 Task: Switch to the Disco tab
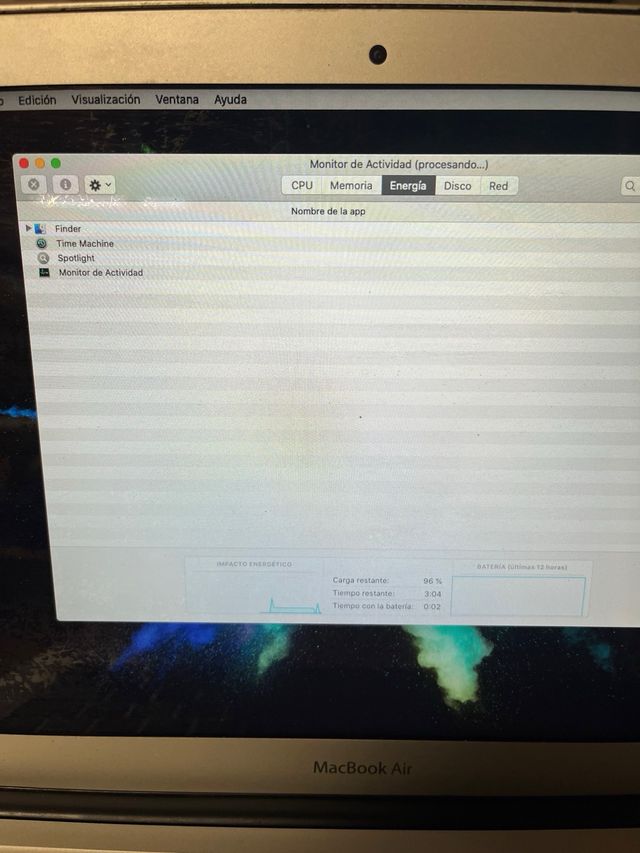(x=457, y=186)
